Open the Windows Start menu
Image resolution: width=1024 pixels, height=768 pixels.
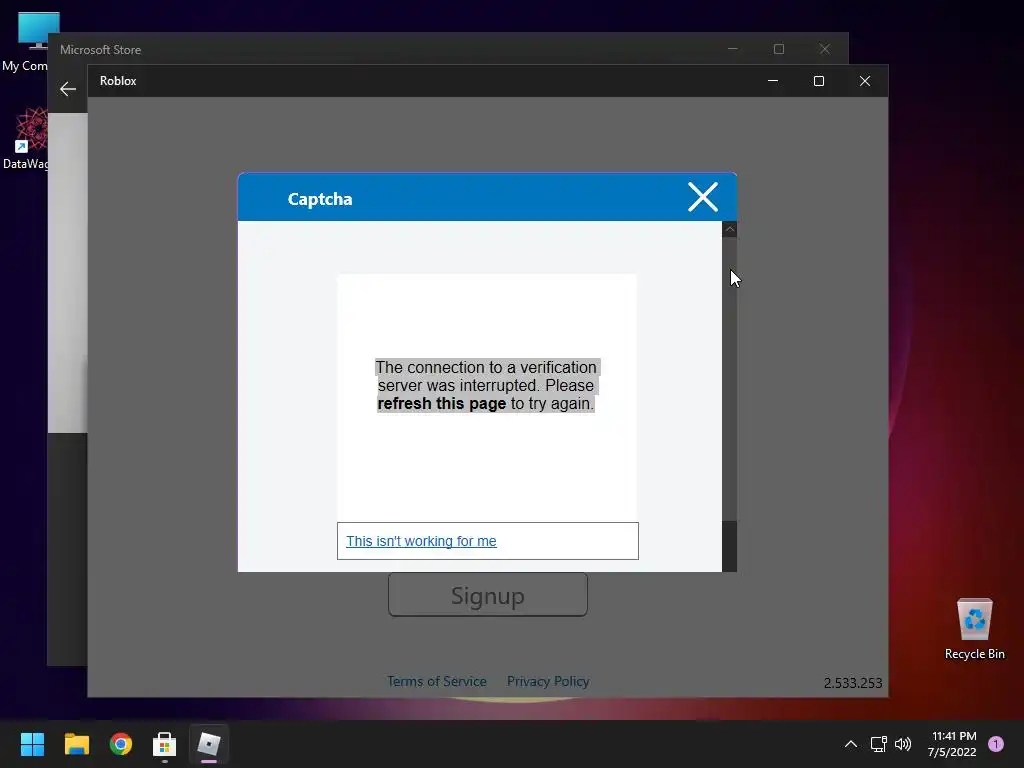[32, 744]
